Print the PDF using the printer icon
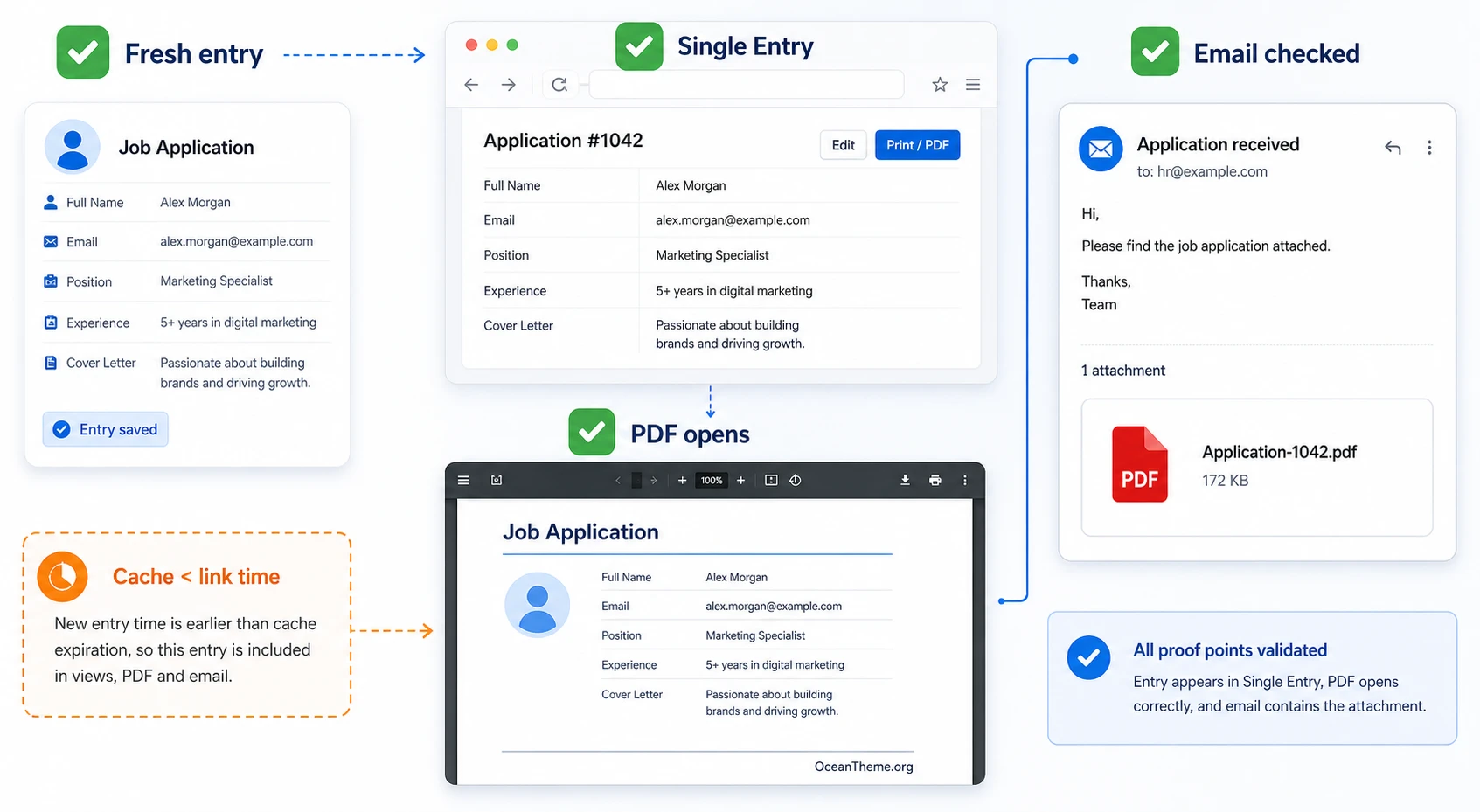The image size is (1480, 812). pos(935,480)
